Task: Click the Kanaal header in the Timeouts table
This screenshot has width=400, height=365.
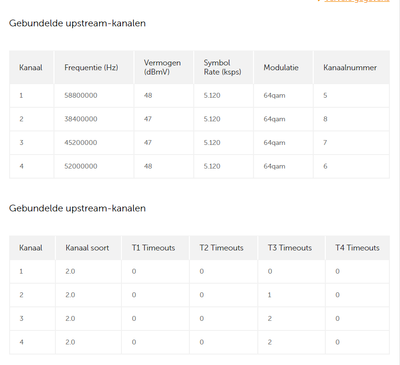Action: (x=31, y=248)
